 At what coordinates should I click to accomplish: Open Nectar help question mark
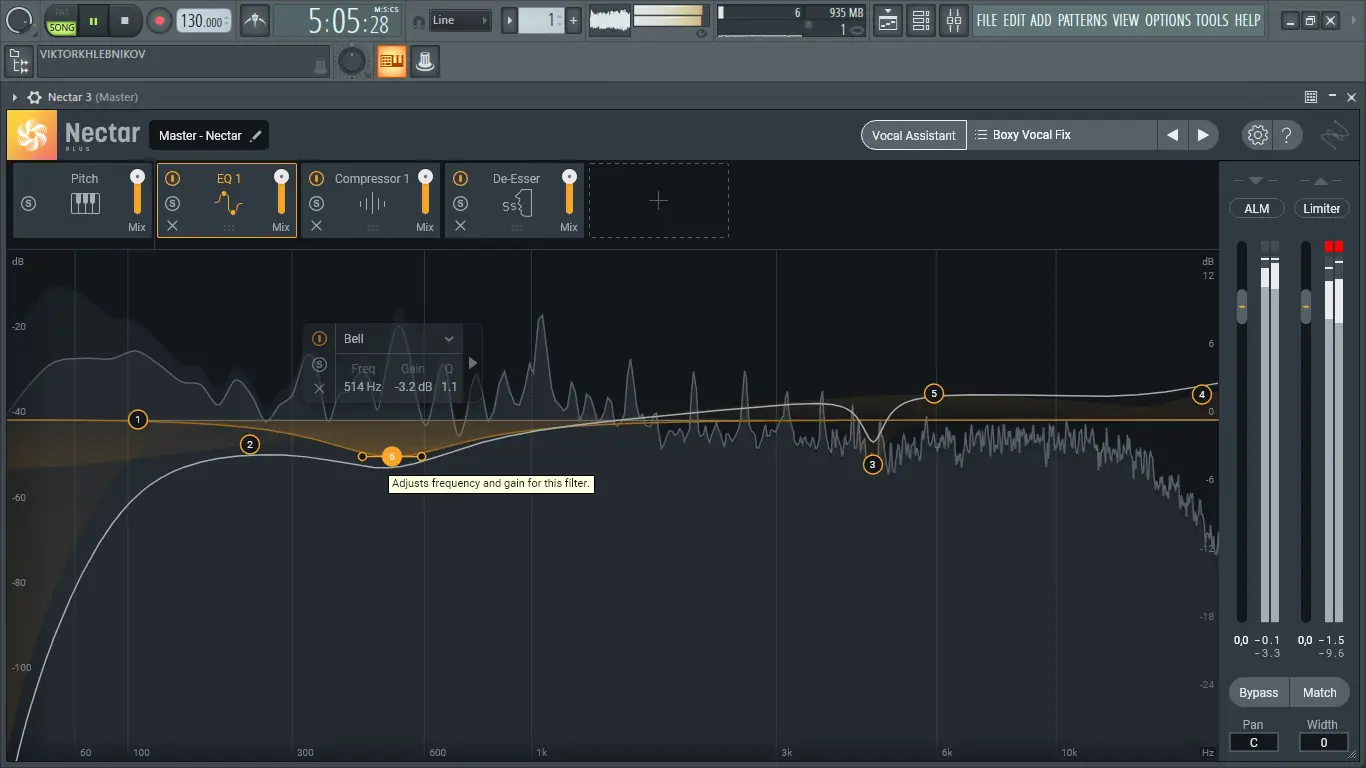point(1287,135)
